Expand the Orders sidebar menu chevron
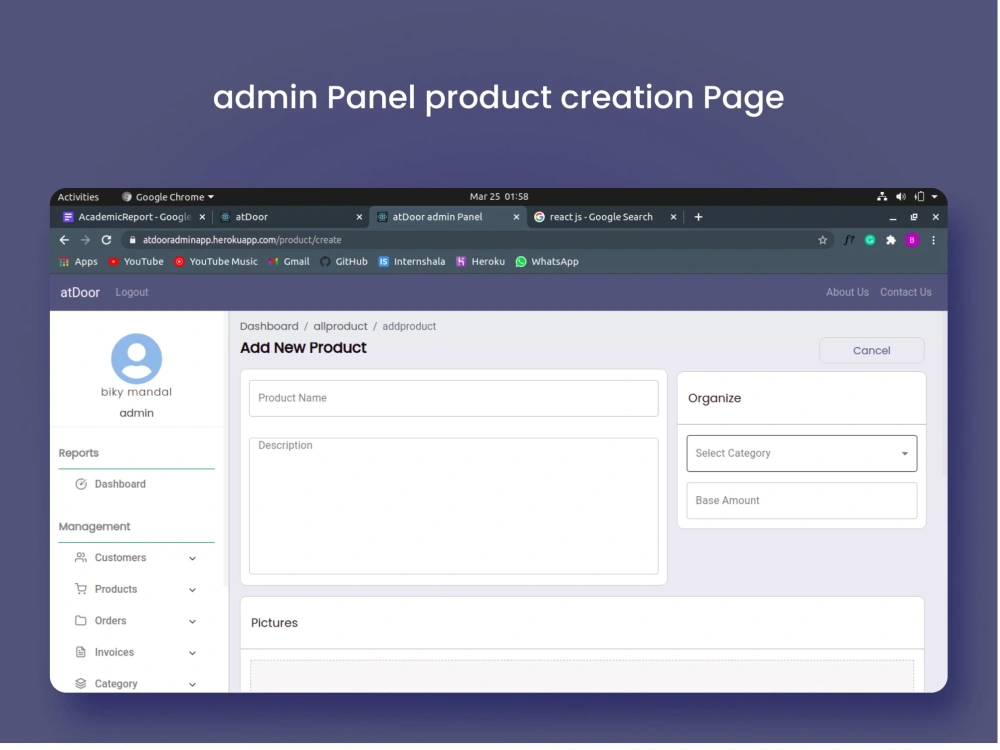The height and width of the screenshot is (750, 1000). click(192, 621)
